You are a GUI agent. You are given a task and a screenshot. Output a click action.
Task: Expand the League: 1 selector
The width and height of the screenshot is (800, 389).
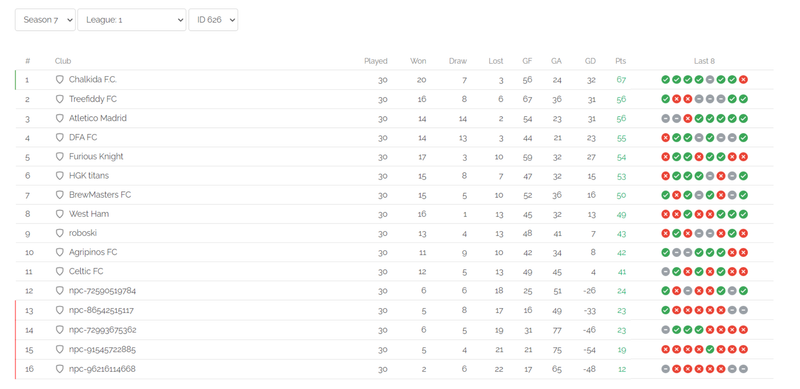(132, 20)
